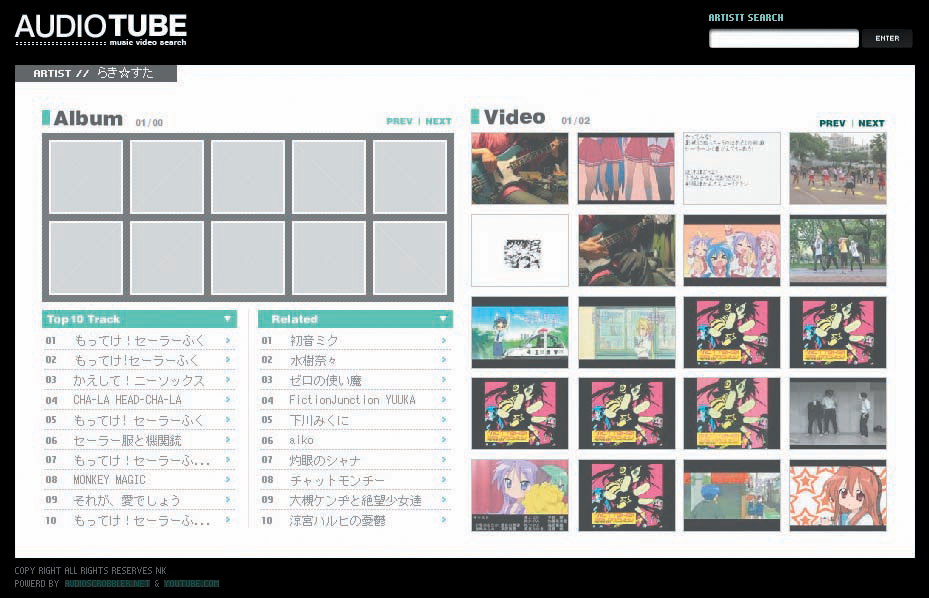Open the arrow next to かえして！ニーソックス
Image resolution: width=929 pixels, height=598 pixels.
tap(228, 380)
